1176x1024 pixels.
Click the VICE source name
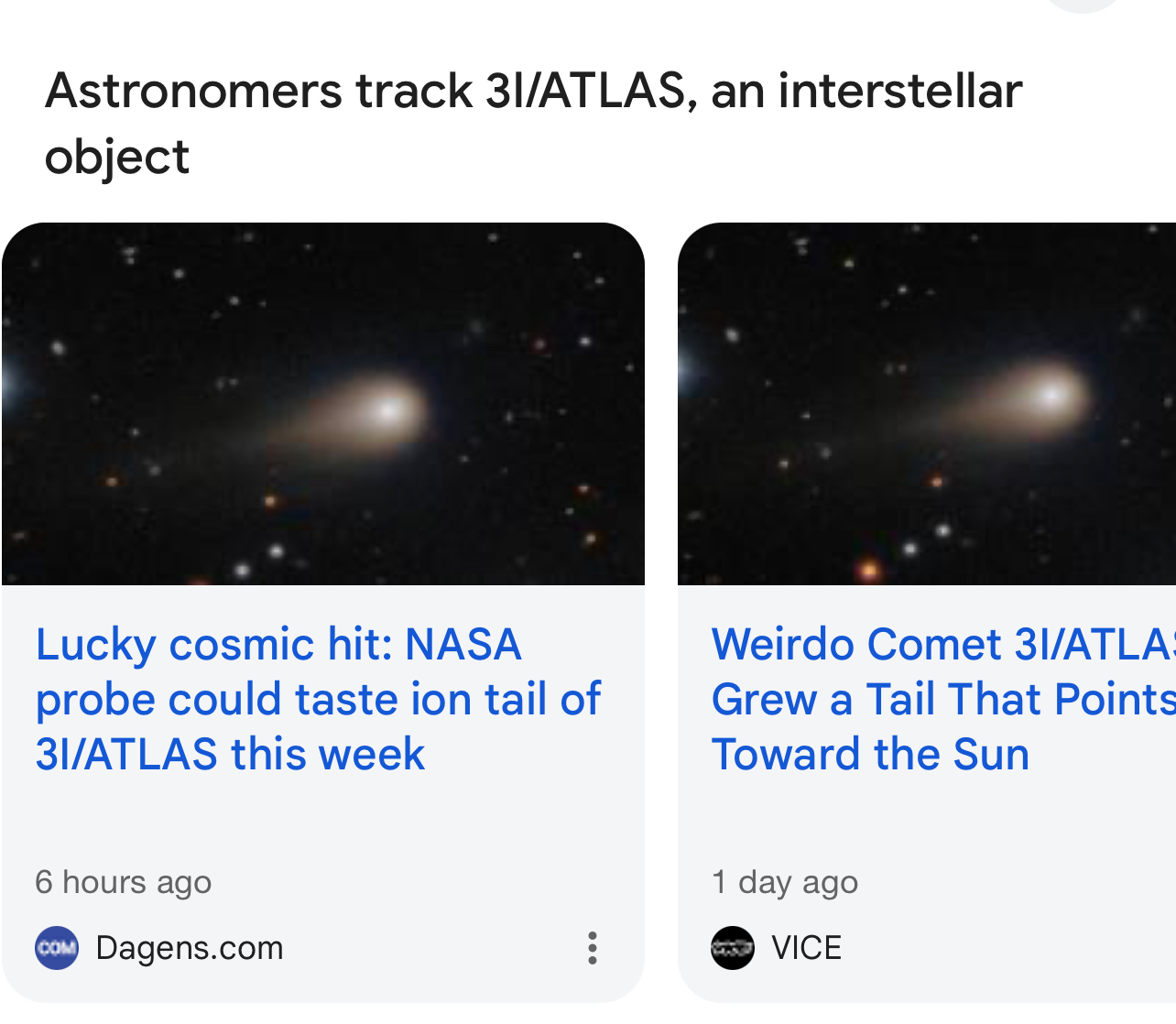click(806, 948)
